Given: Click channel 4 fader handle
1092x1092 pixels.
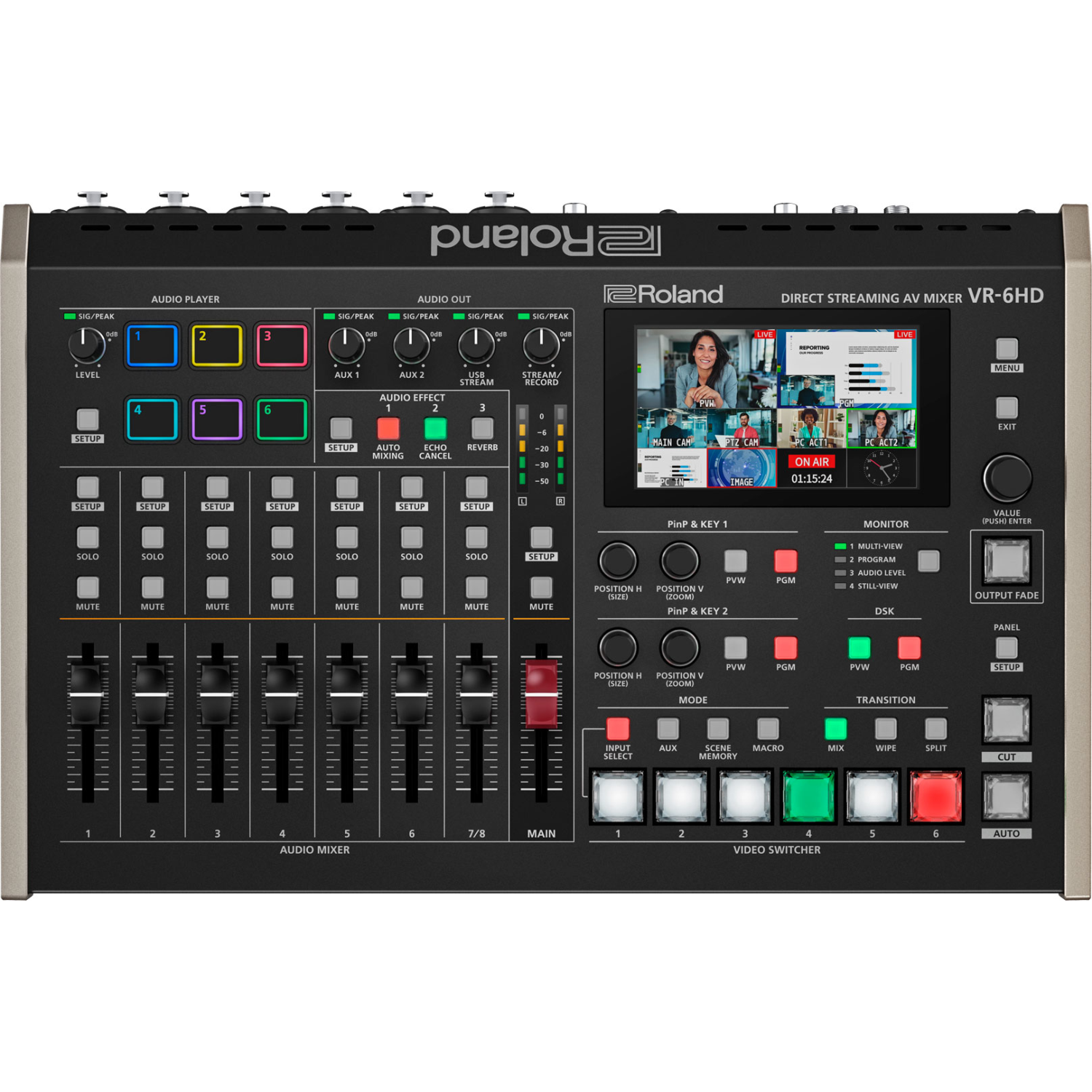Looking at the screenshot, I should (282, 694).
